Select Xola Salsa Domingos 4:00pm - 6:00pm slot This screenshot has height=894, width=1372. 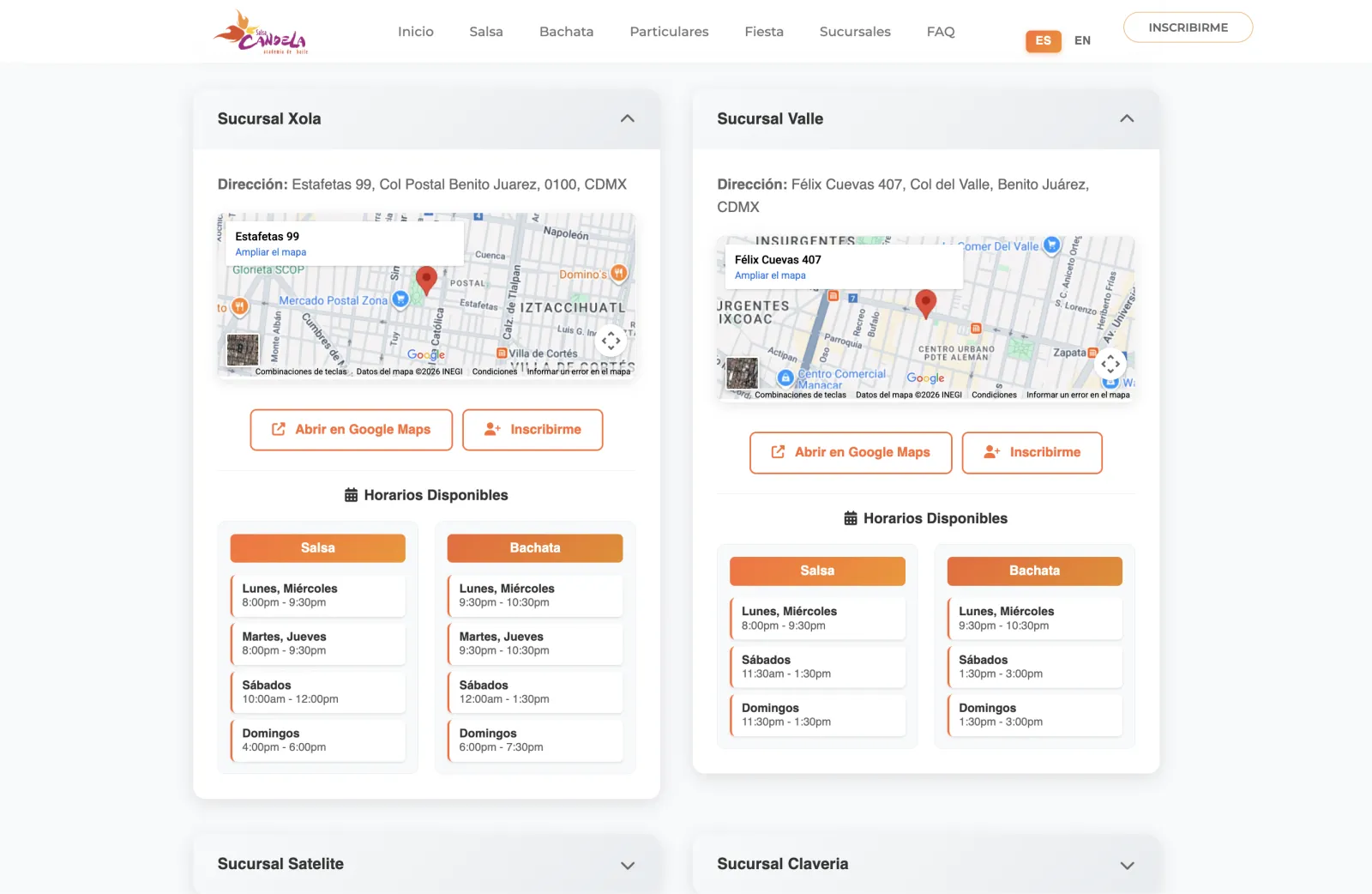coord(317,740)
